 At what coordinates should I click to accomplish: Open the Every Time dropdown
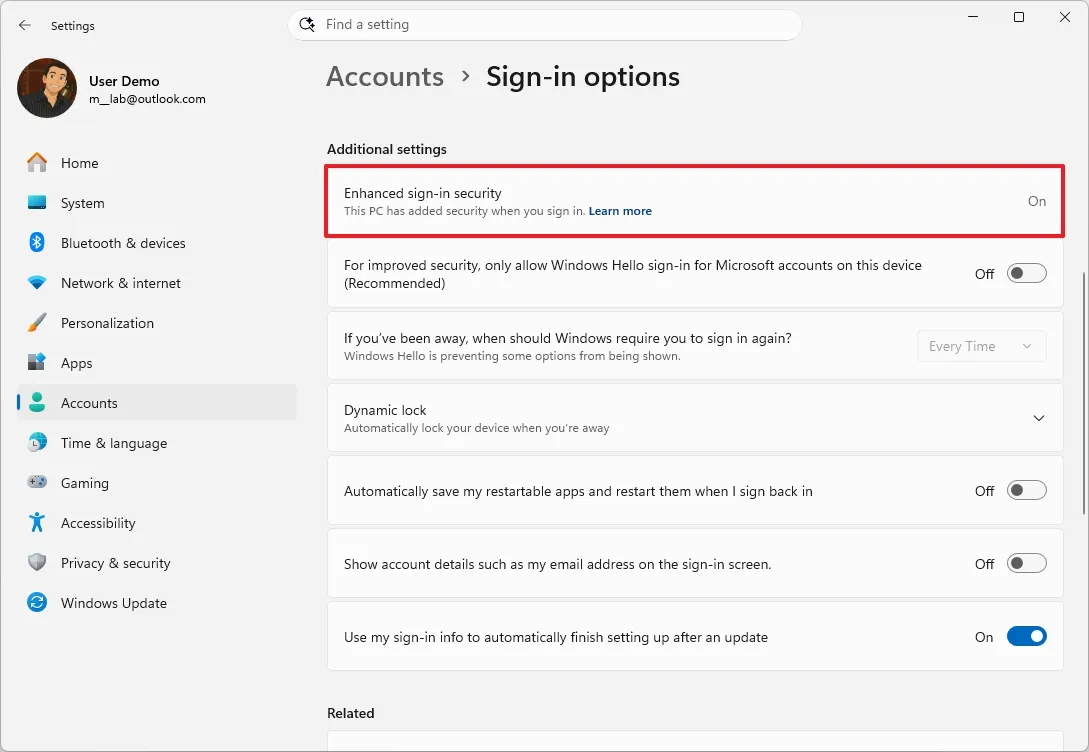point(981,346)
